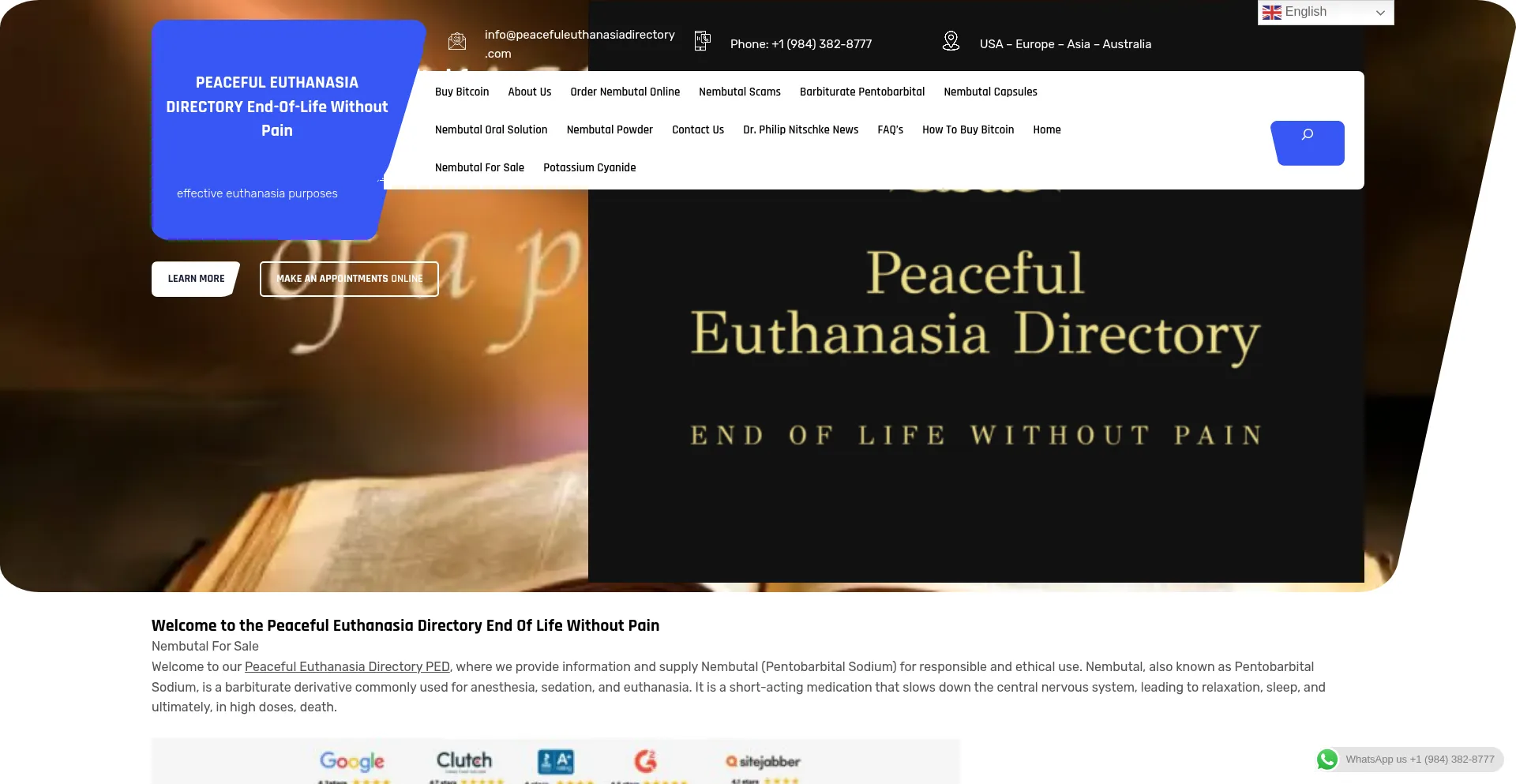Select Potassium Cyanide in the navigation
This screenshot has height=784, width=1516.
(x=590, y=167)
